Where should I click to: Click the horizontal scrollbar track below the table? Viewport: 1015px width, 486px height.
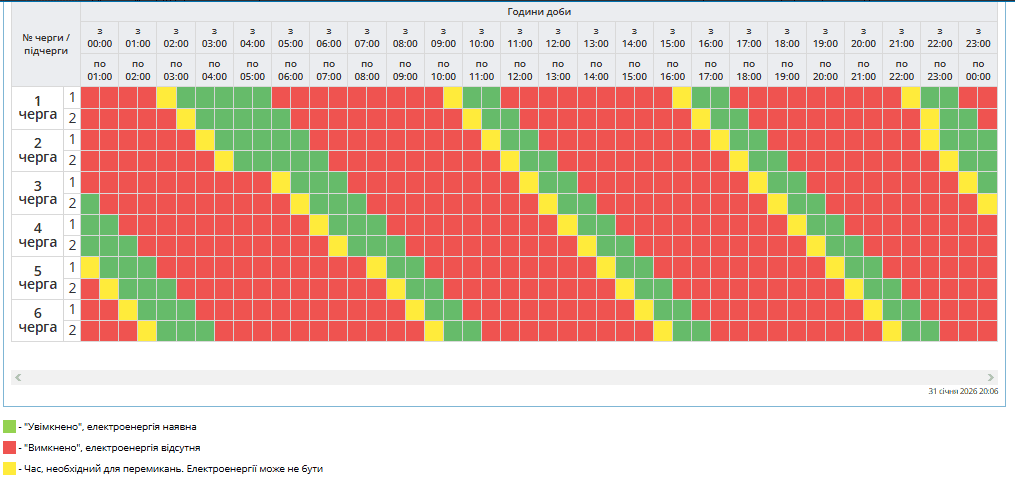(500, 378)
